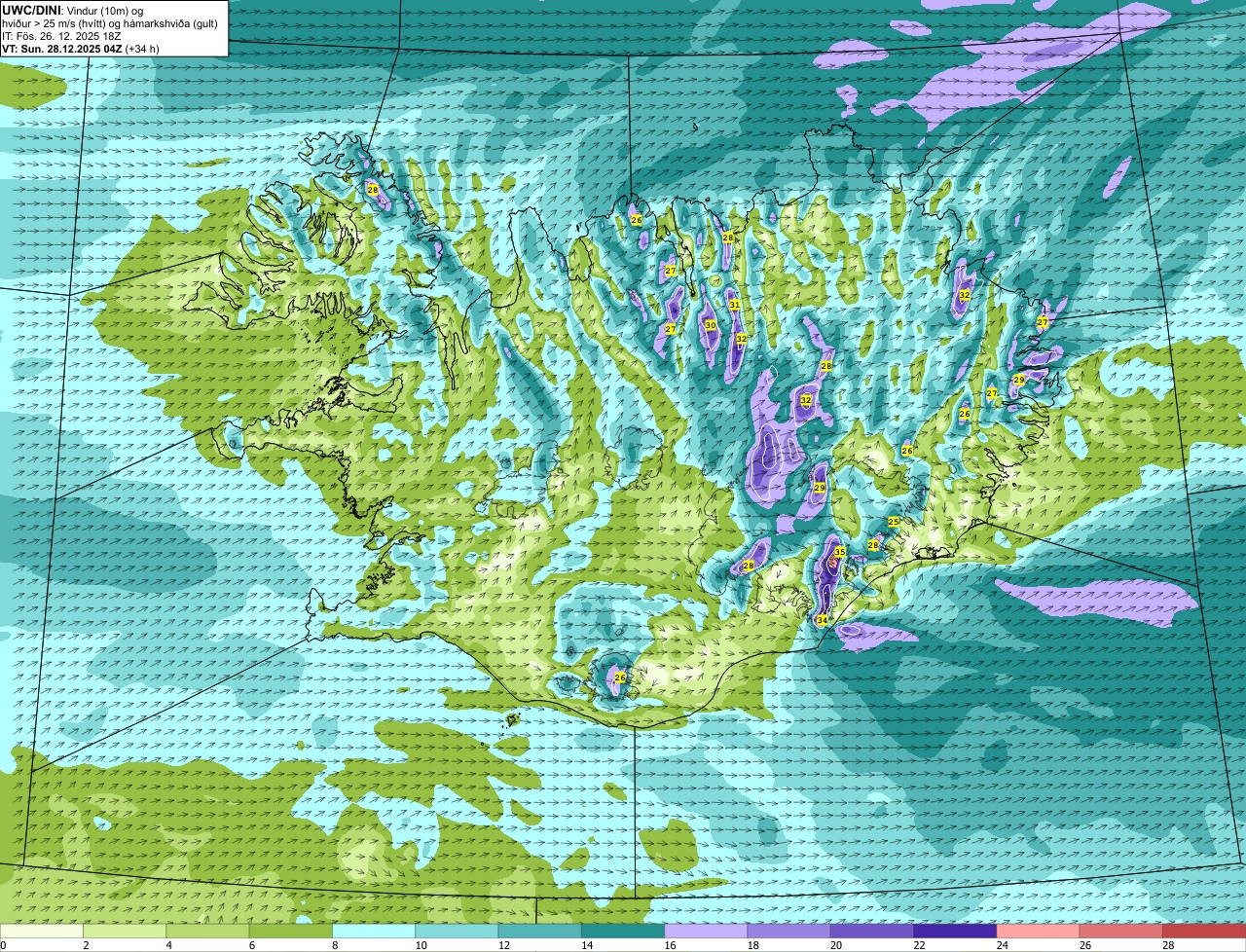Select the yellow 34 gust marker on the southeast coast
The height and width of the screenshot is (952, 1246).
coord(822,620)
